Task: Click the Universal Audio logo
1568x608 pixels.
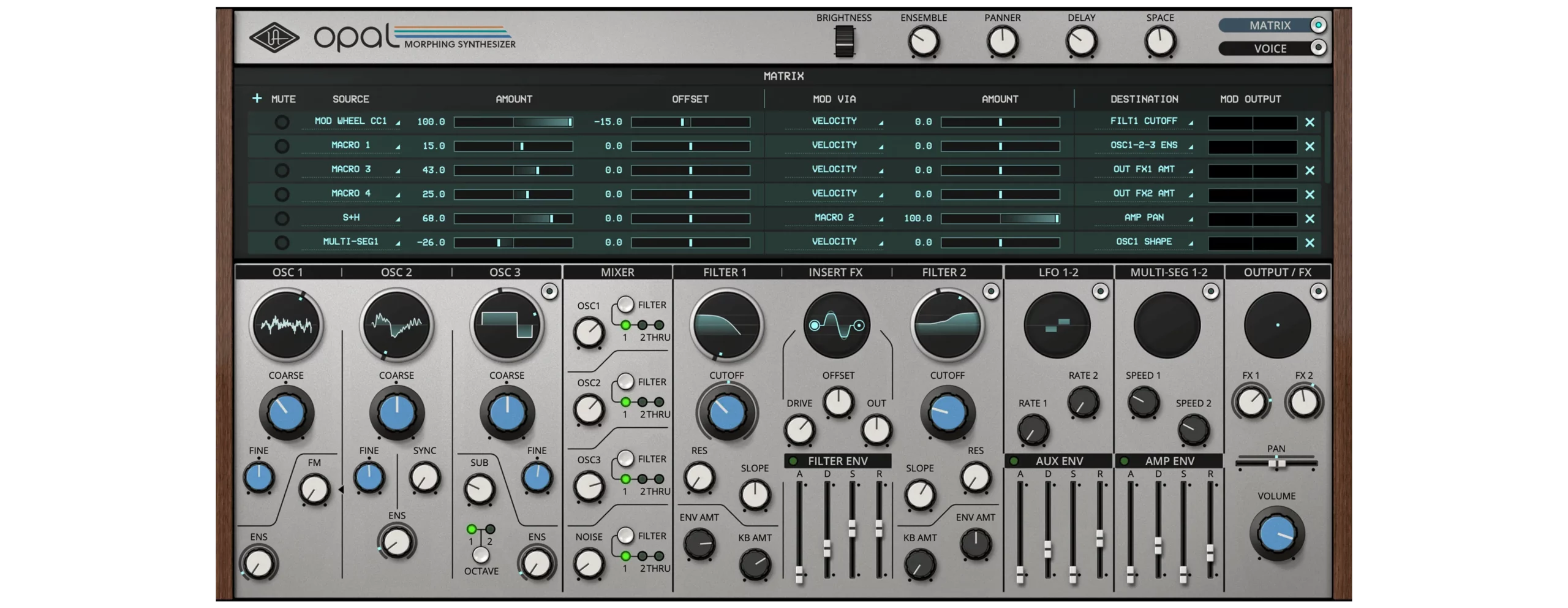Action: pyautogui.click(x=274, y=38)
